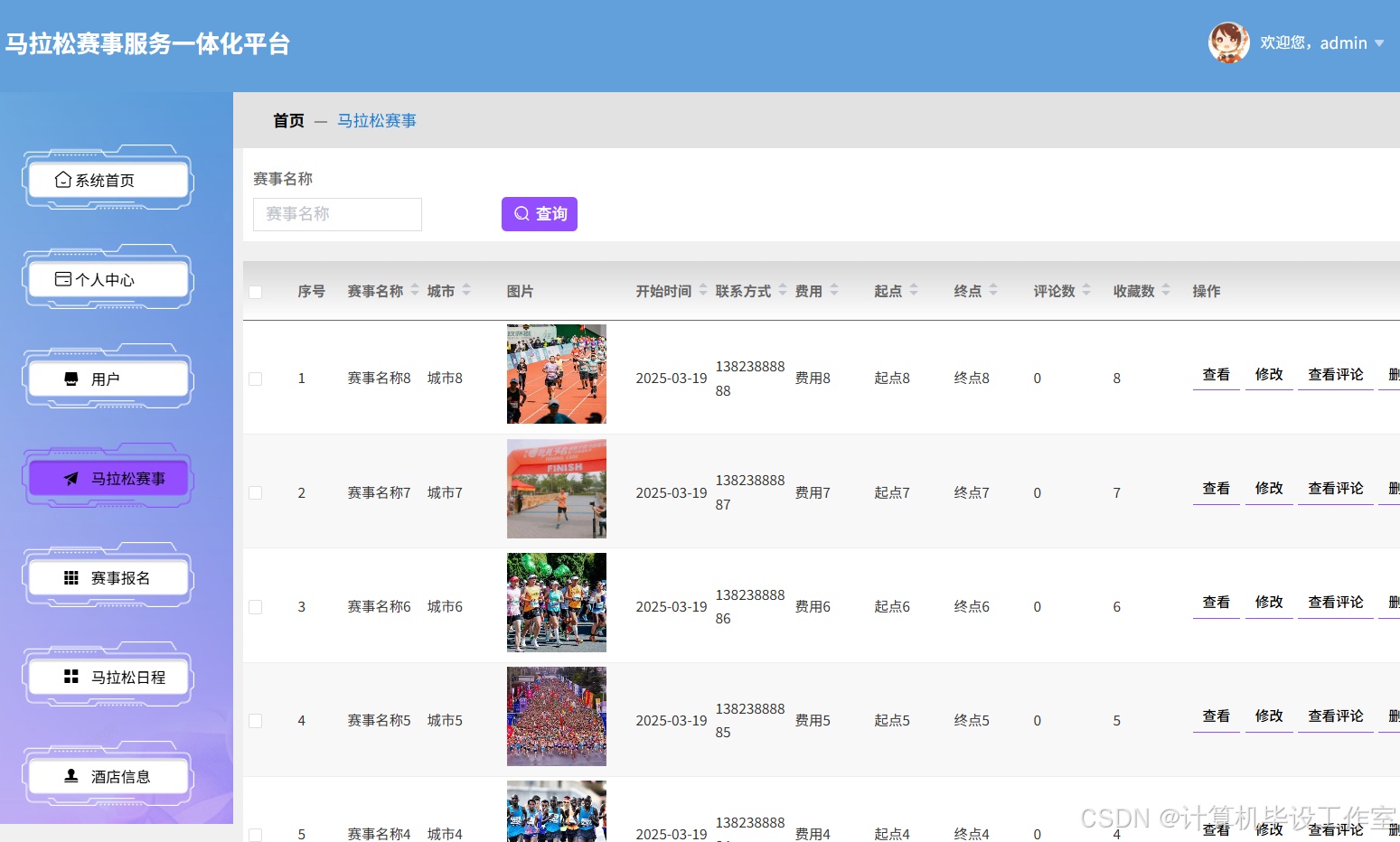The height and width of the screenshot is (842, 1400).
Task: Click the 首页 breadcrumb link
Action: point(289,121)
